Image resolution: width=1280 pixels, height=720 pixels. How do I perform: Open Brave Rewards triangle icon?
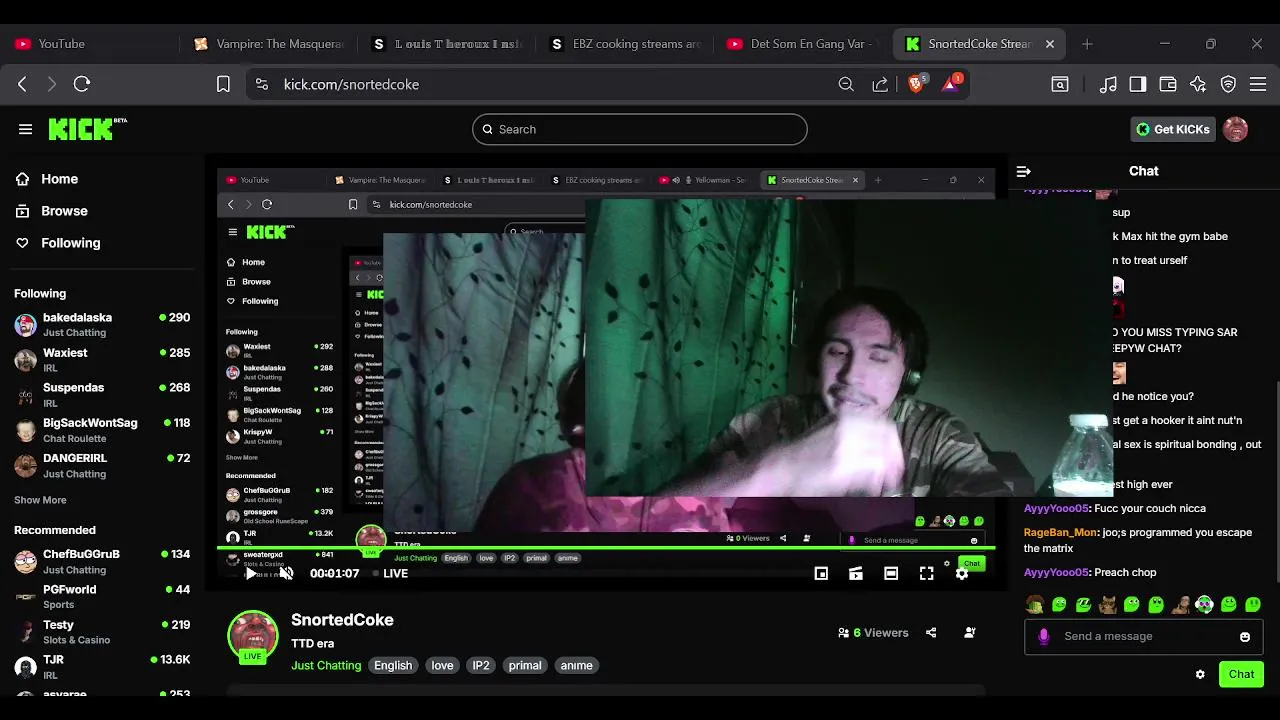(x=950, y=84)
